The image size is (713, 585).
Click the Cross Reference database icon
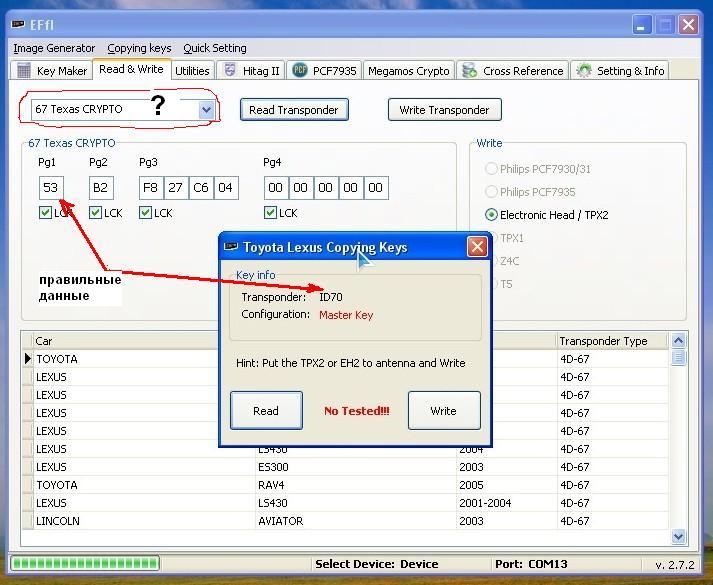pyautogui.click(x=469, y=70)
